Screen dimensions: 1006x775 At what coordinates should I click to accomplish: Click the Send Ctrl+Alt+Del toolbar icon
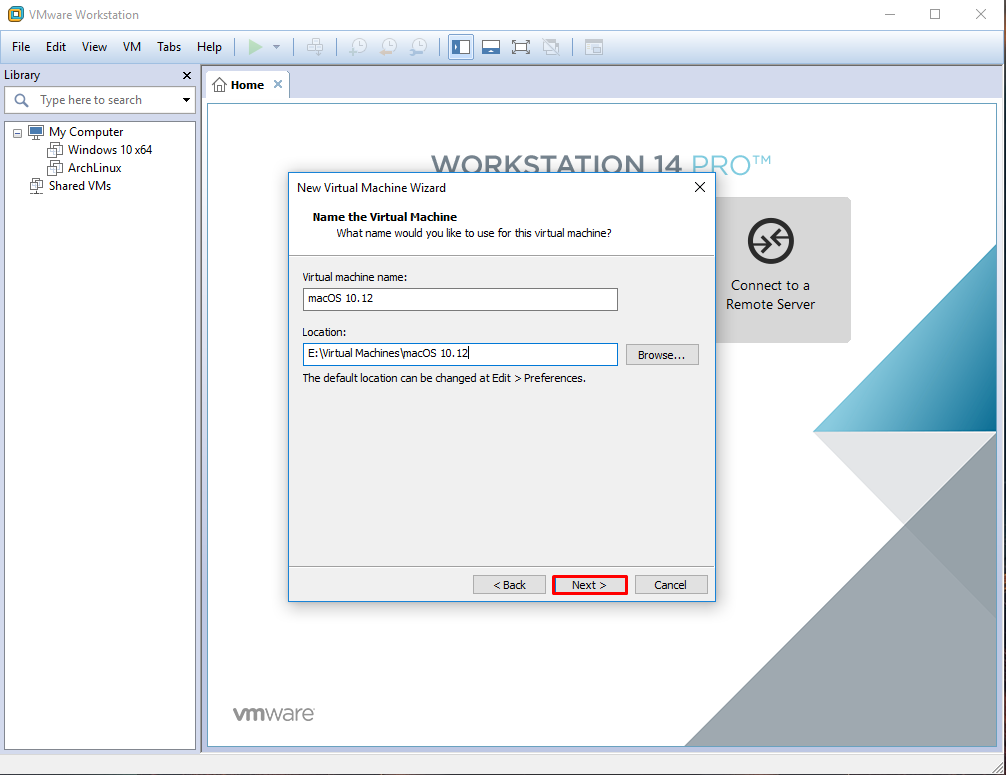(315, 47)
